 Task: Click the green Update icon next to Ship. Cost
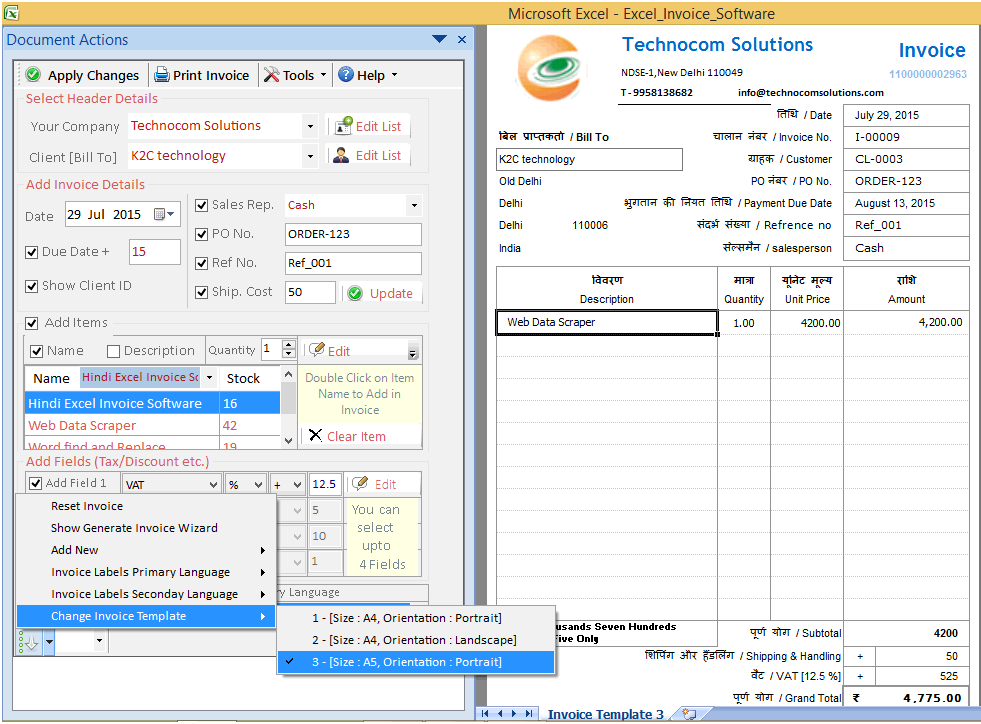[356, 293]
